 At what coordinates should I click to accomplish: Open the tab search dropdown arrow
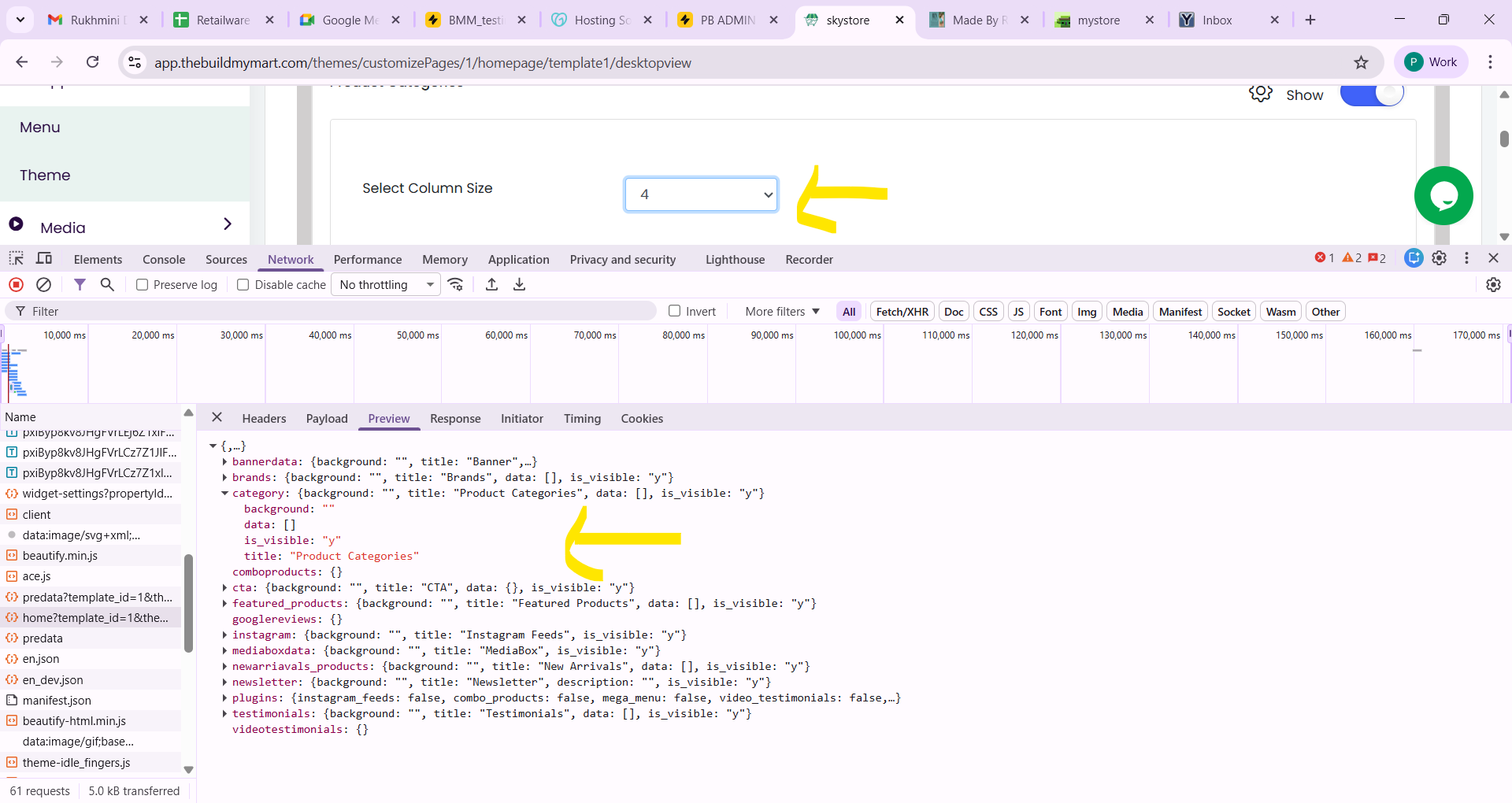pyautogui.click(x=20, y=20)
